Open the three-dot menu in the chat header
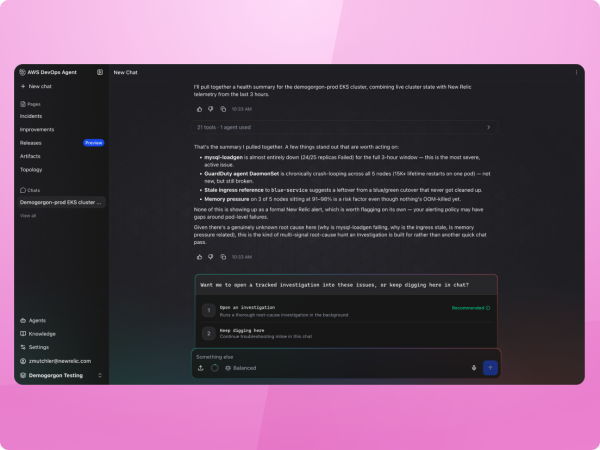This screenshot has height=450, width=600. [x=576, y=72]
